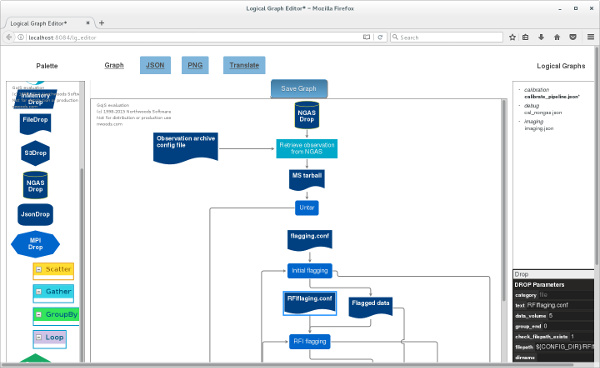Select the MPI Drop hexagon in the palette

point(35,244)
